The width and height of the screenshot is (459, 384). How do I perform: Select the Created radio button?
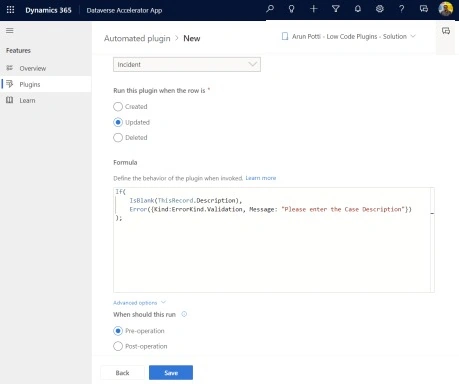coord(118,107)
